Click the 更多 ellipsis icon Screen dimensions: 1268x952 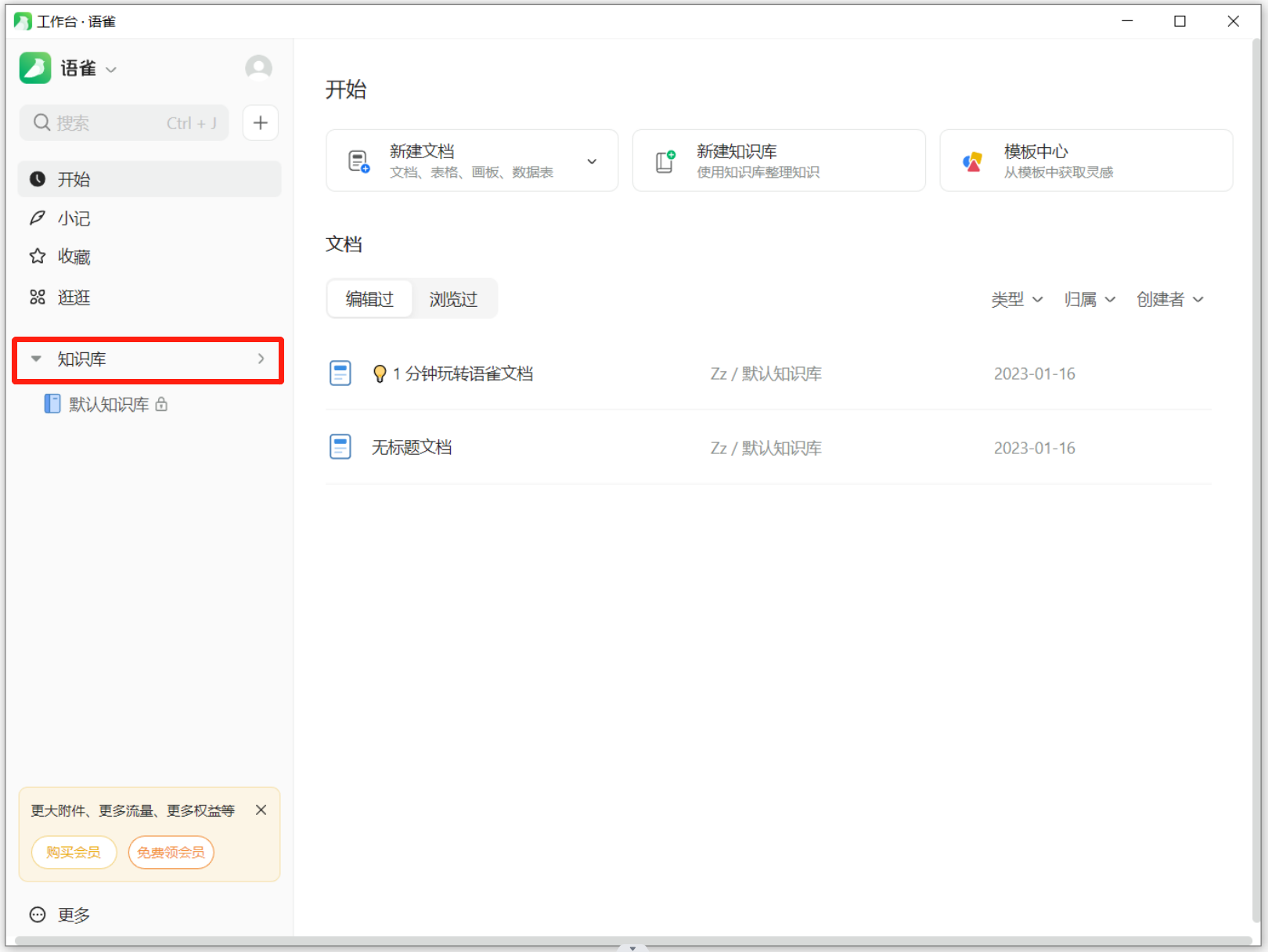tap(38, 914)
